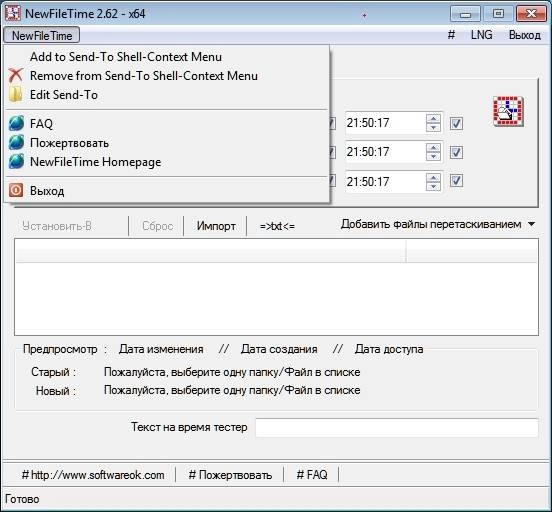The height and width of the screenshot is (512, 552).
Task: Click the folder icon next to Edit Send-To
Action: point(16,94)
